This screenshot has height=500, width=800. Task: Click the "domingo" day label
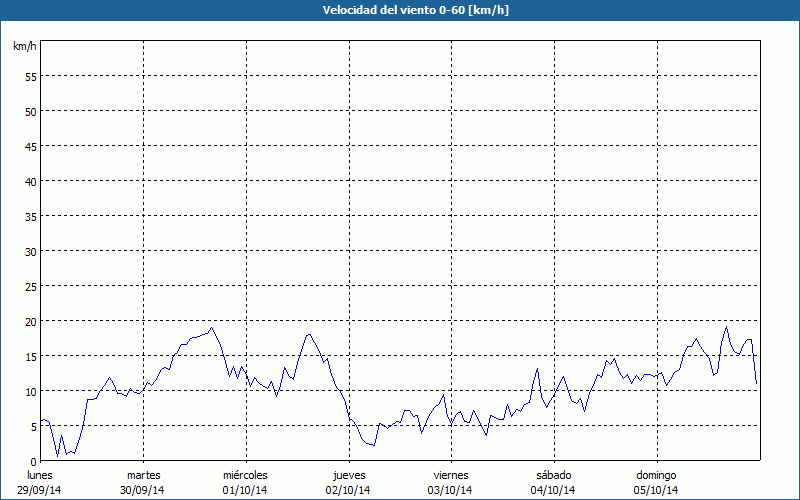(x=657, y=474)
